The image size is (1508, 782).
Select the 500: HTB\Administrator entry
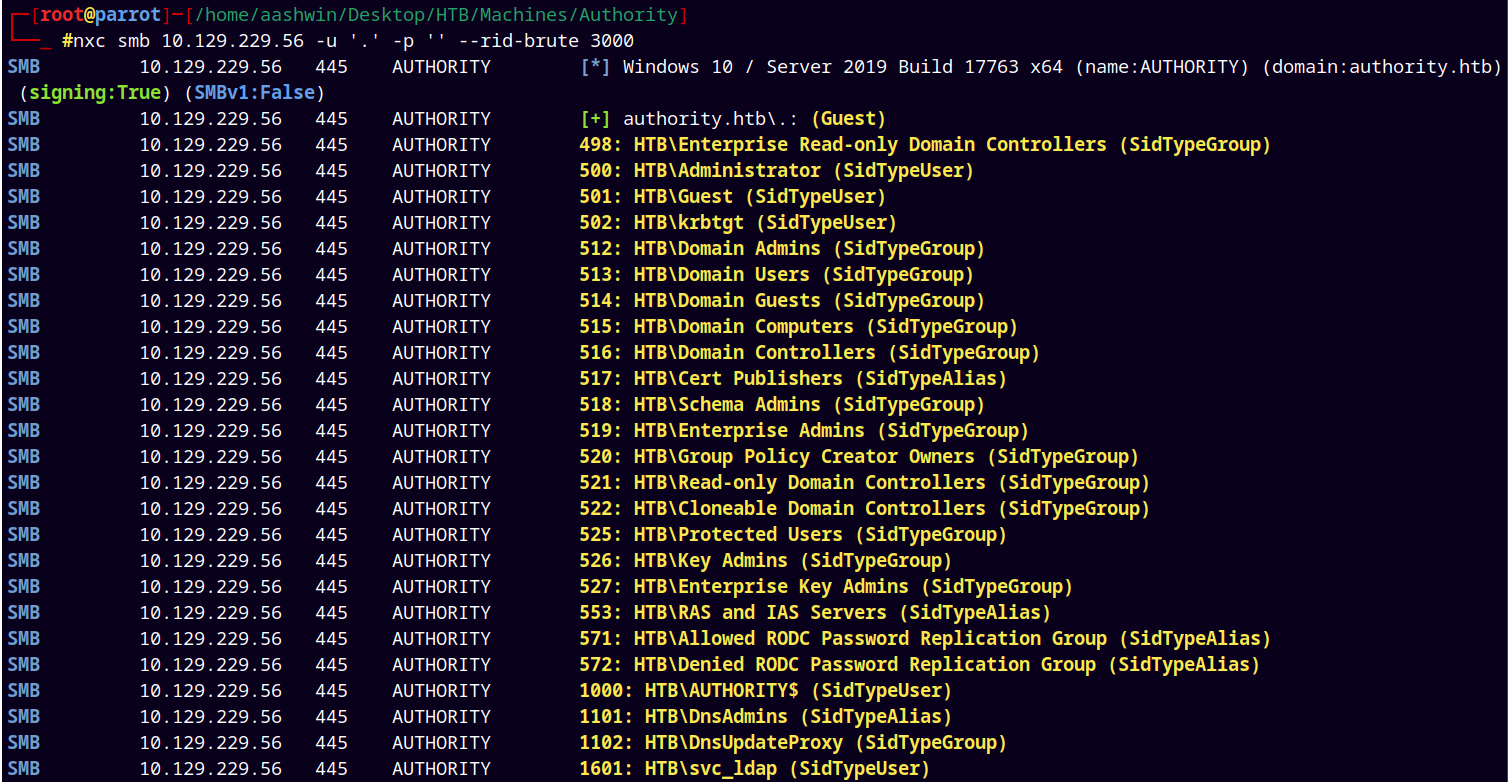coord(776,171)
